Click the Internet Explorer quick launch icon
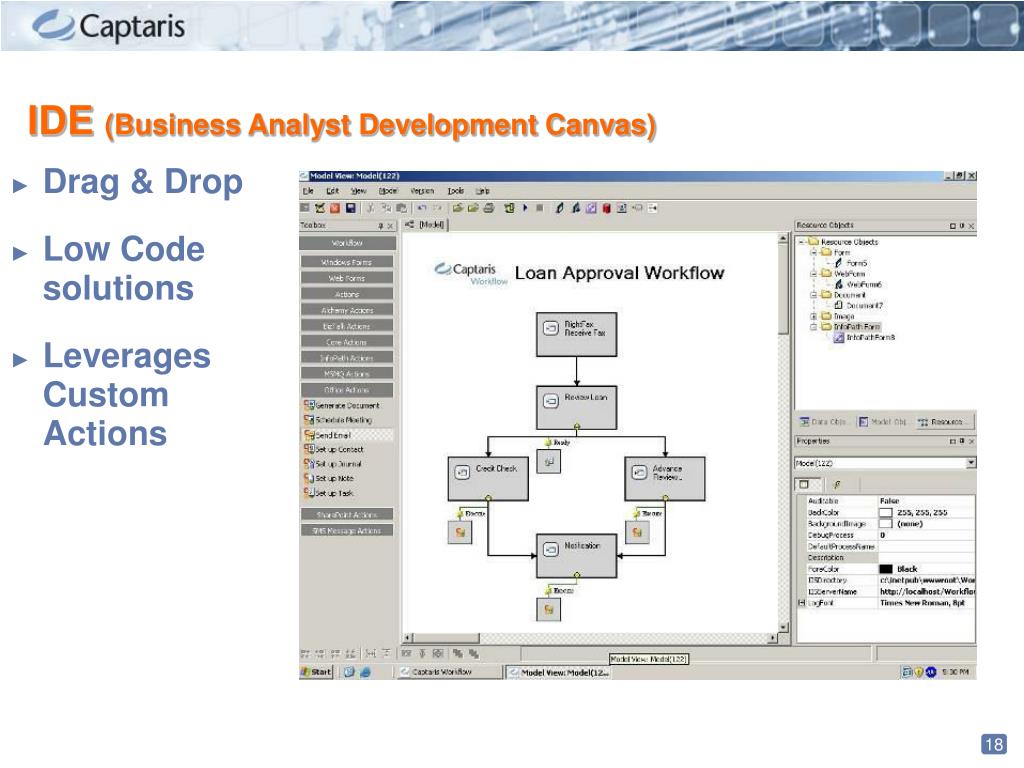This screenshot has height=768, width=1024. click(365, 672)
